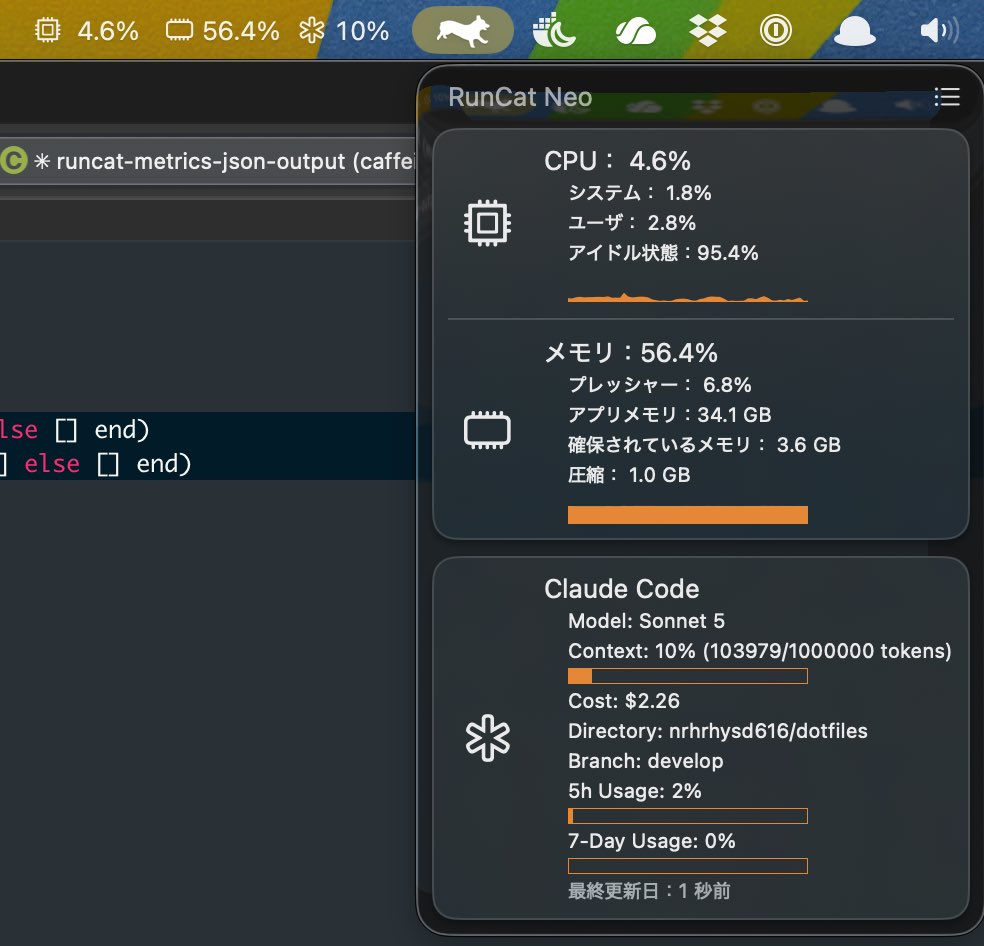The width and height of the screenshot is (984, 946).
Task: Click the code line ending 'else [] end)'
Action: tap(95, 465)
